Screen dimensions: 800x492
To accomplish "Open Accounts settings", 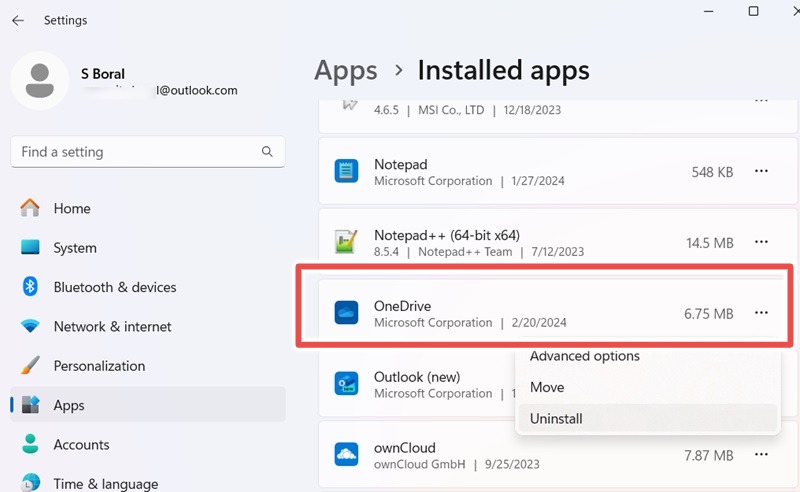I will [x=148, y=445].
